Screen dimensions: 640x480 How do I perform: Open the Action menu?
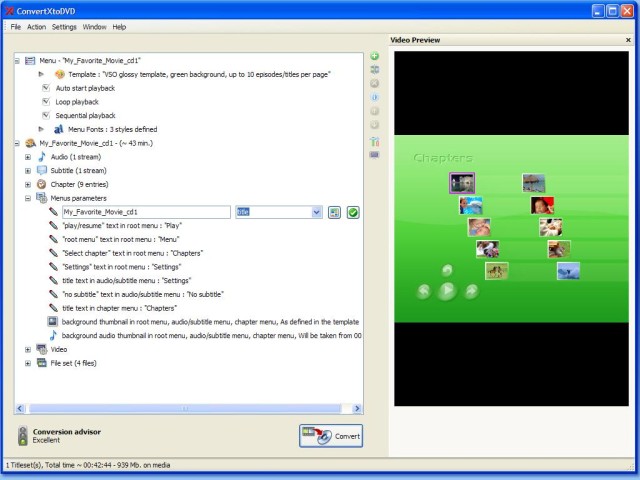tap(36, 27)
